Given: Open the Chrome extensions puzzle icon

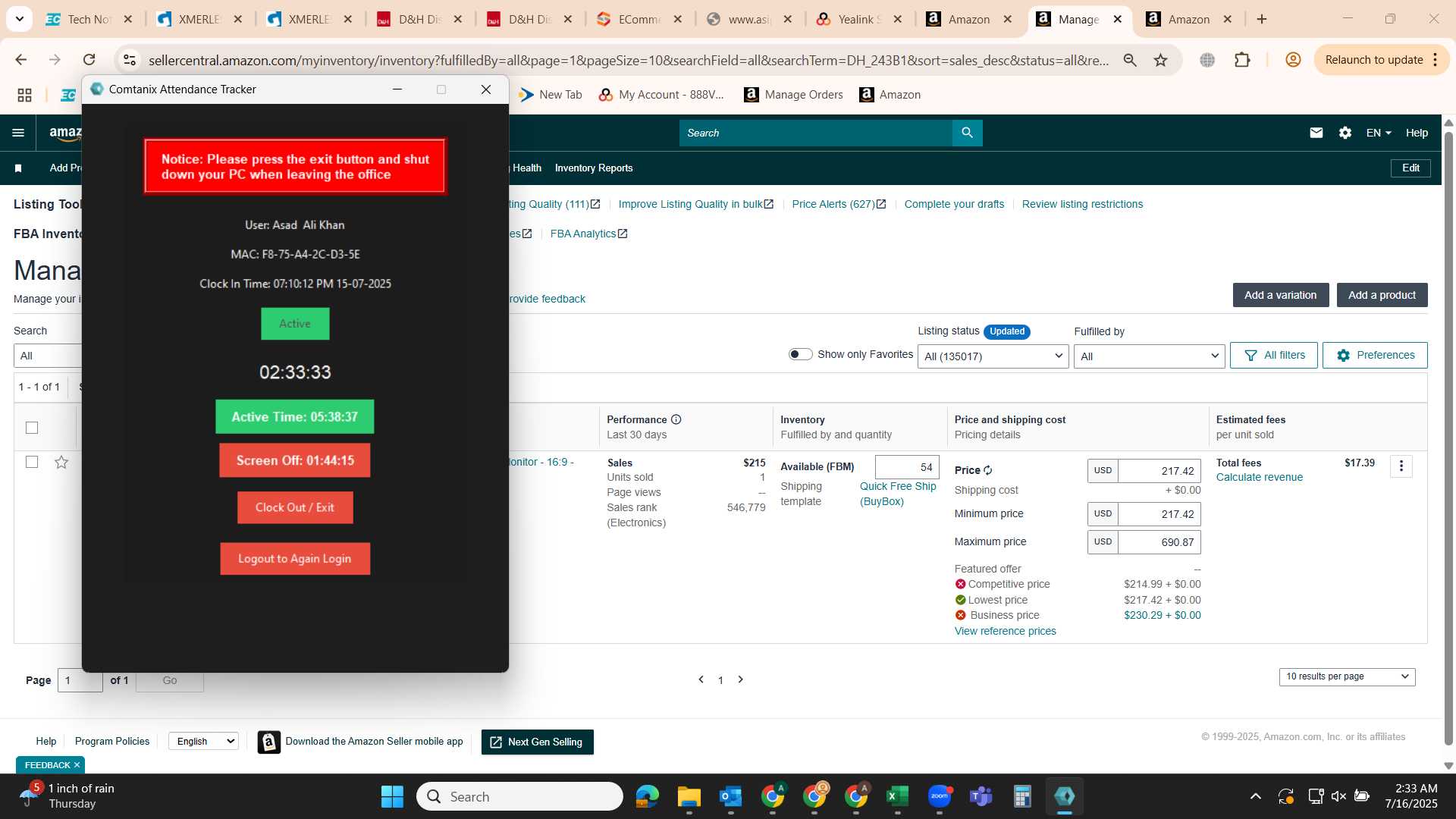Looking at the screenshot, I should (x=1242, y=60).
